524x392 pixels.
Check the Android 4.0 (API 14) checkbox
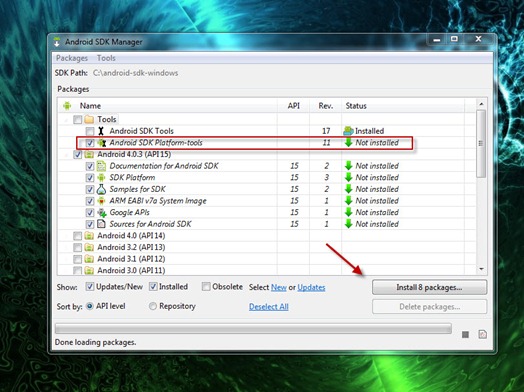78,236
